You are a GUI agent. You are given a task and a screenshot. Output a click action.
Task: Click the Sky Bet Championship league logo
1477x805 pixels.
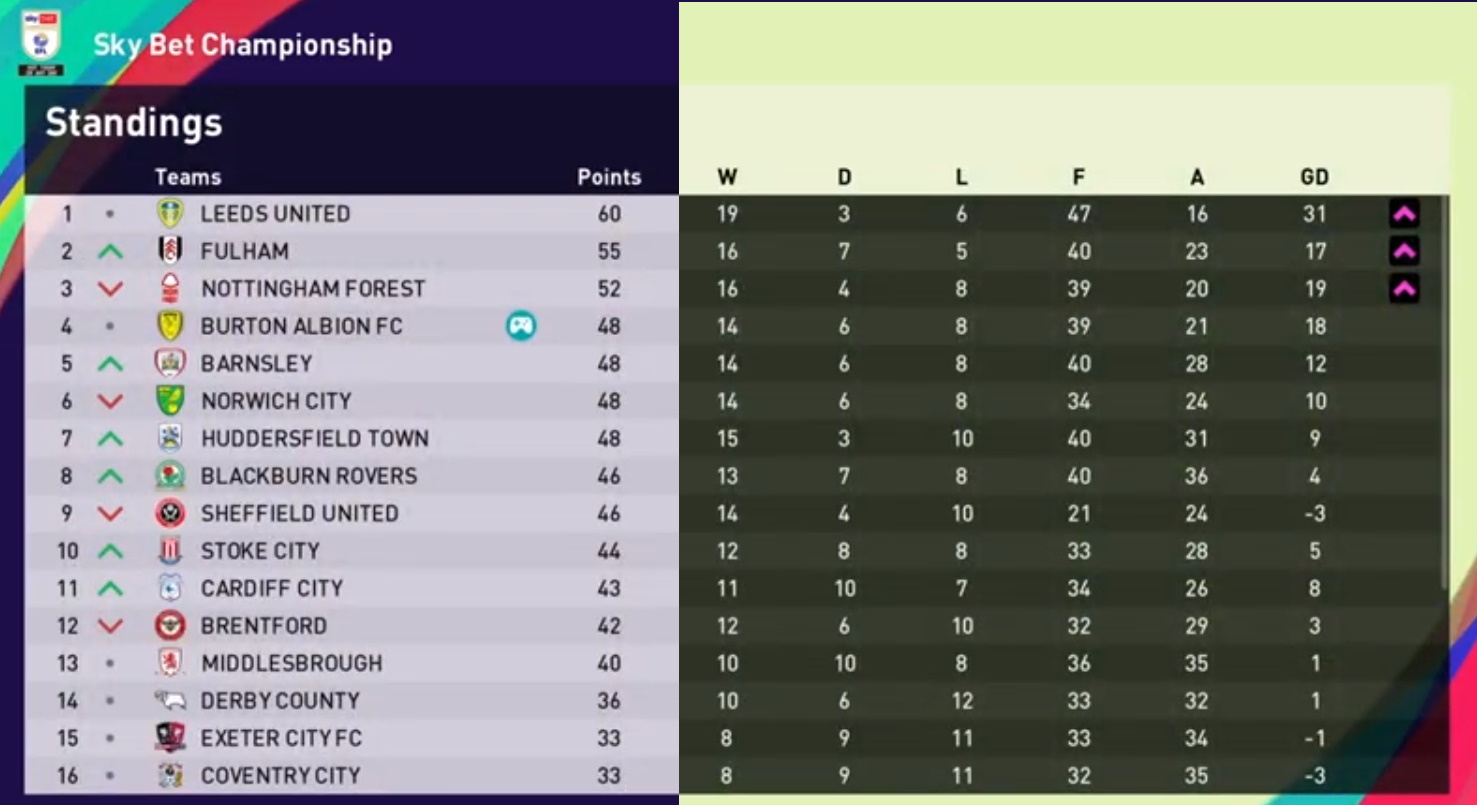coord(41,43)
